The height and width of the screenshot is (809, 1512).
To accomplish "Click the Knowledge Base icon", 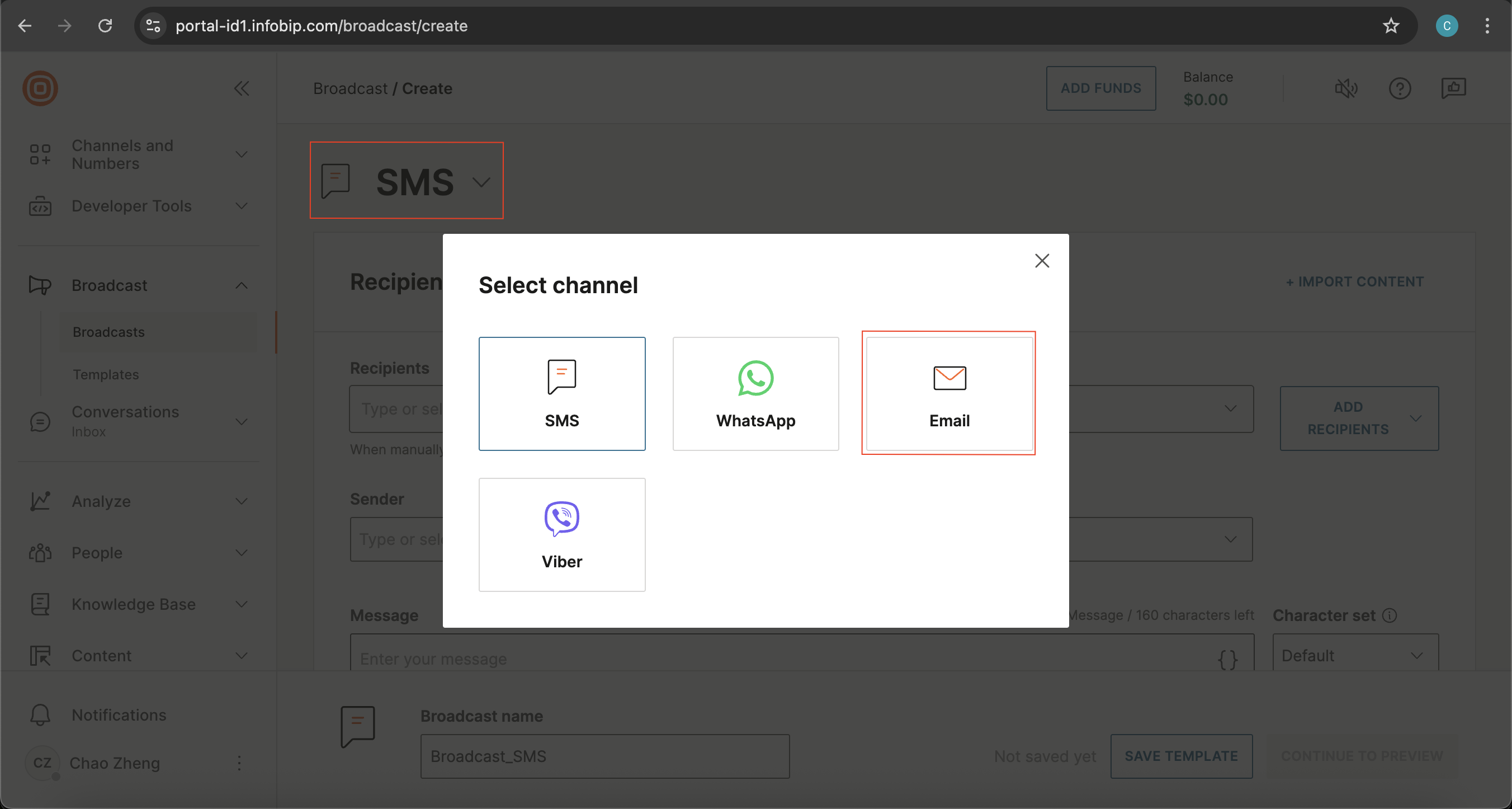I will point(40,604).
